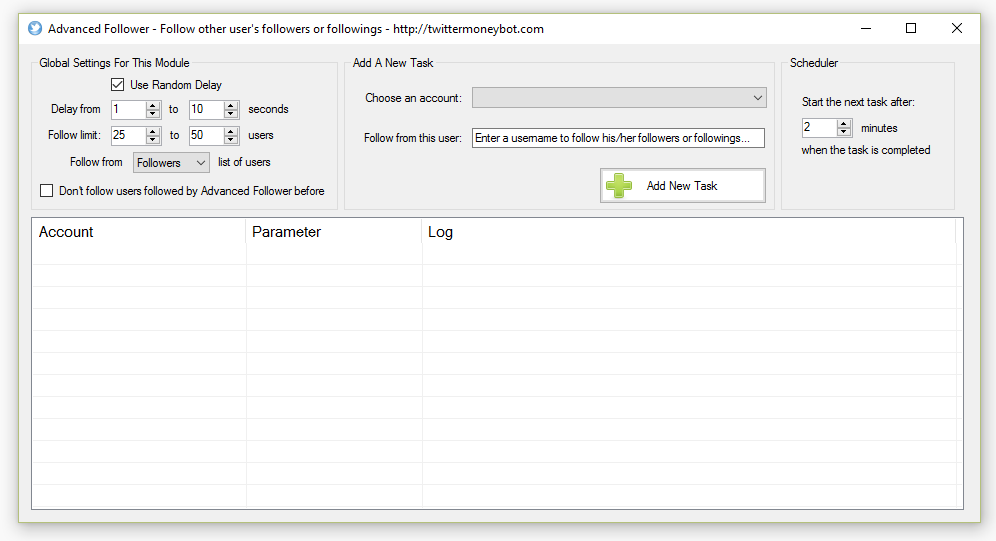Click the 'Choose an account:' label
The width and height of the screenshot is (996, 541).
[x=414, y=98]
